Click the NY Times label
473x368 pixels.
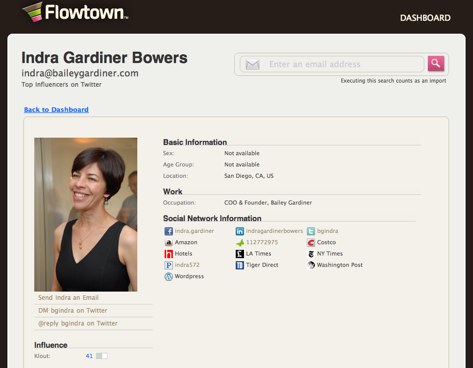330,254
